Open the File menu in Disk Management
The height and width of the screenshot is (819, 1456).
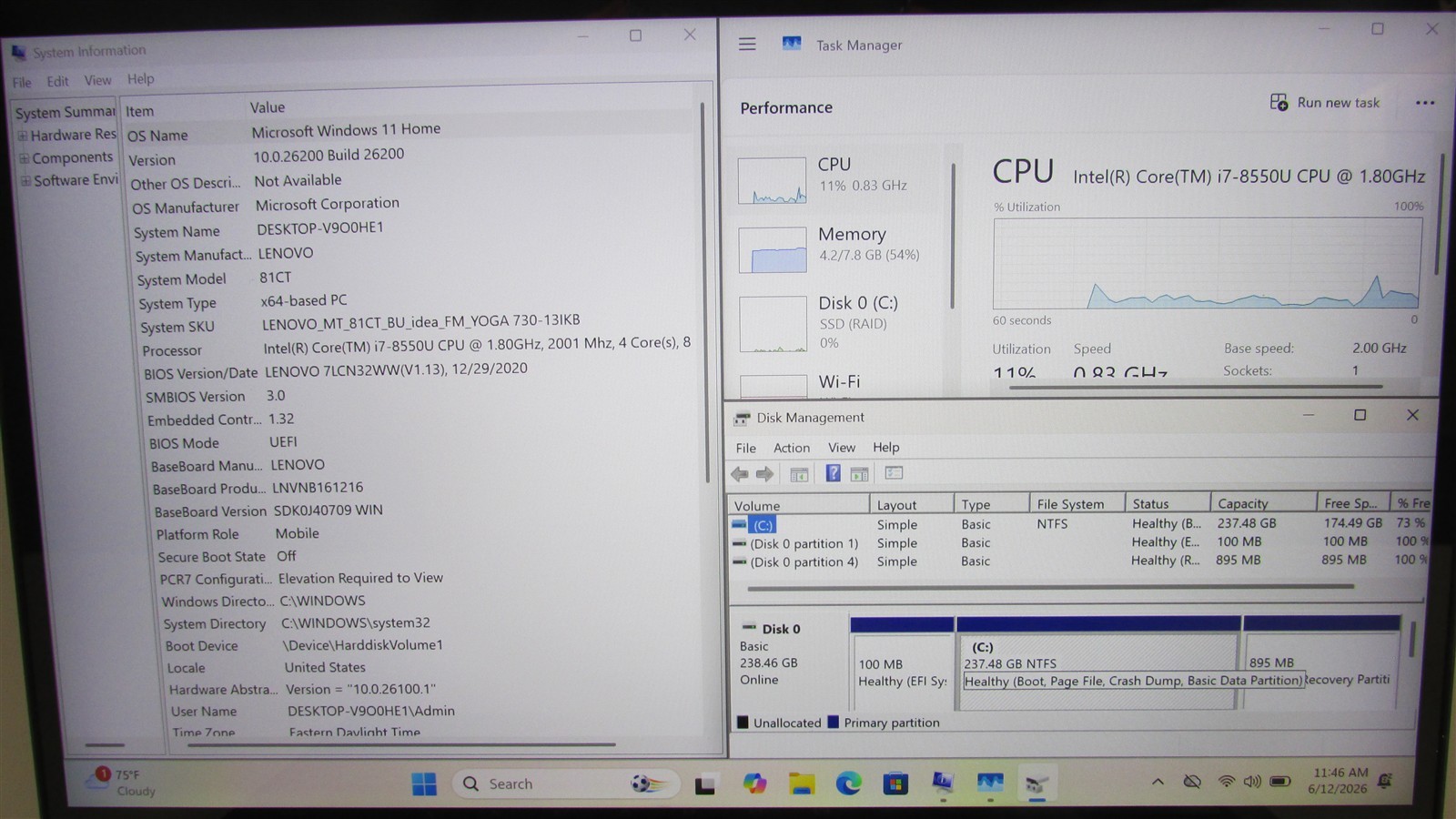coord(746,448)
